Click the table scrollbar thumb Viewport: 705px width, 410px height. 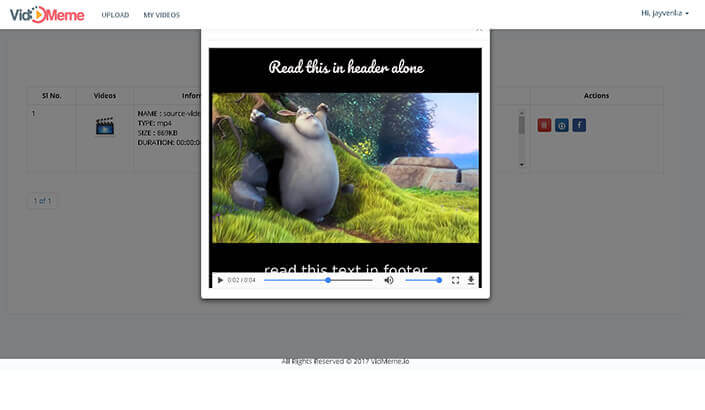pos(522,125)
